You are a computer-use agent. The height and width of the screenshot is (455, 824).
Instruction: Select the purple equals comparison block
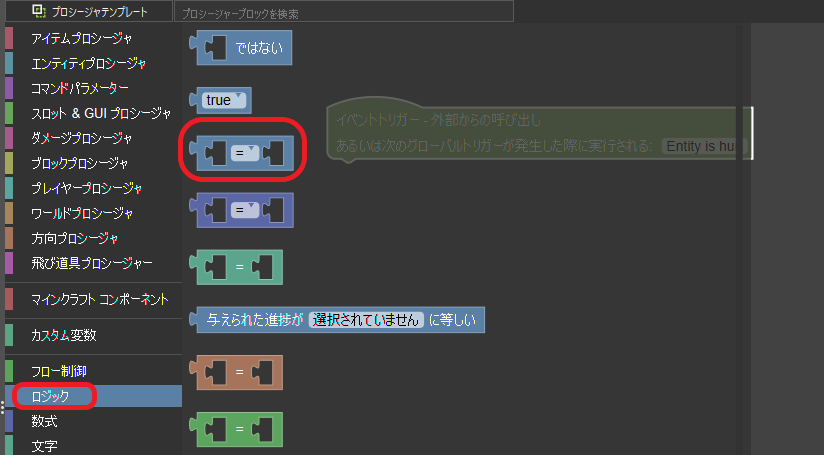[x=241, y=211]
